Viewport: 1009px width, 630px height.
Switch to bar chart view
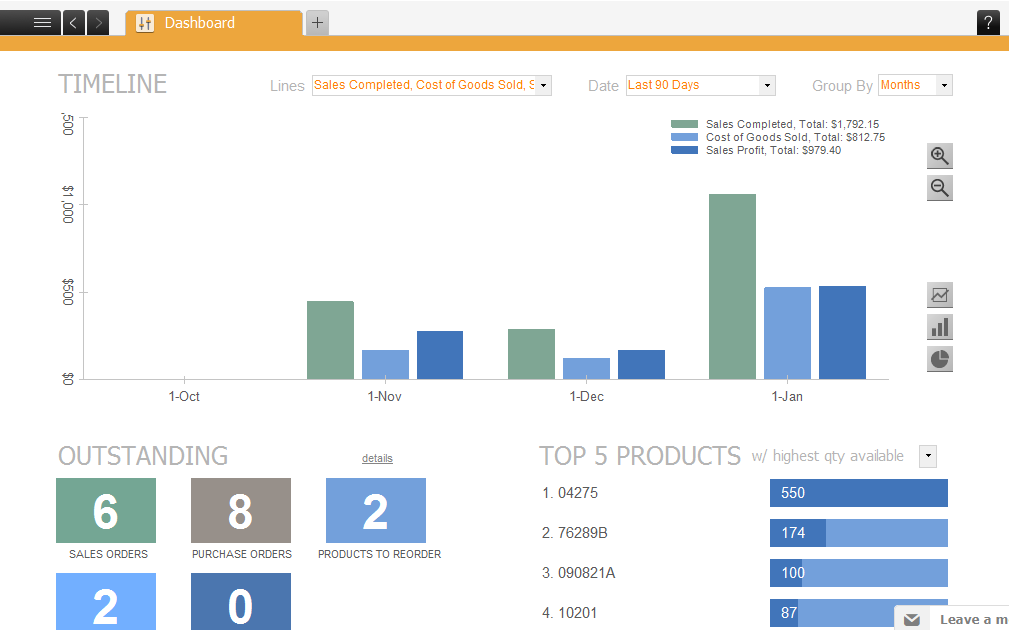pos(939,327)
